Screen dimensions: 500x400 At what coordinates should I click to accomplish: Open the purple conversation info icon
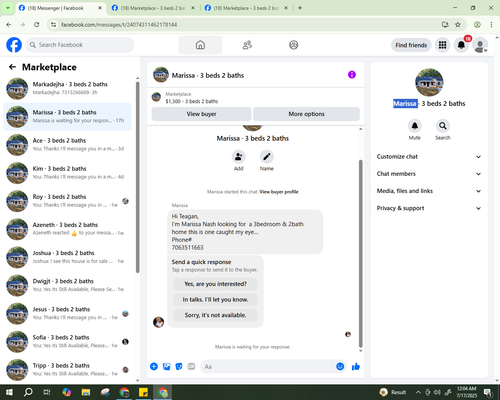point(352,75)
